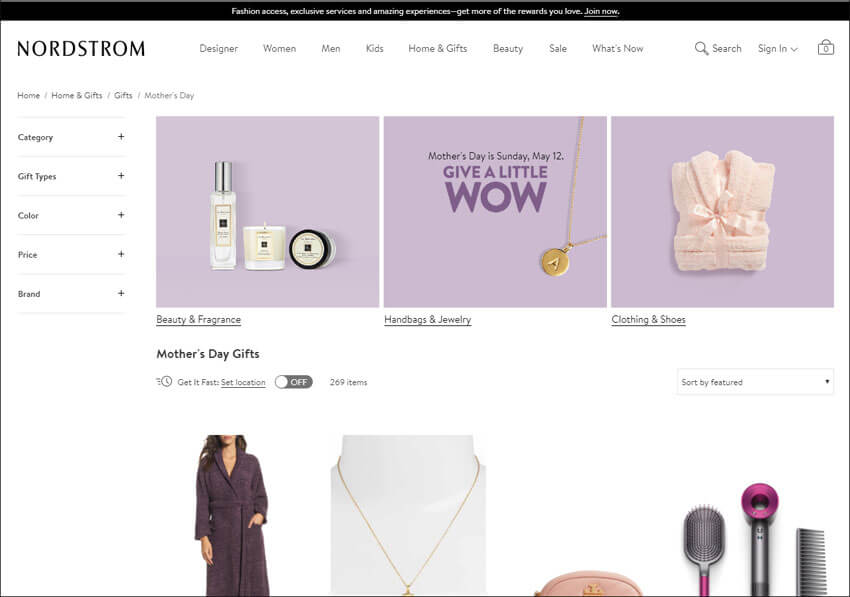Click the Search text label
This screenshot has width=850, height=597.
[x=726, y=48]
